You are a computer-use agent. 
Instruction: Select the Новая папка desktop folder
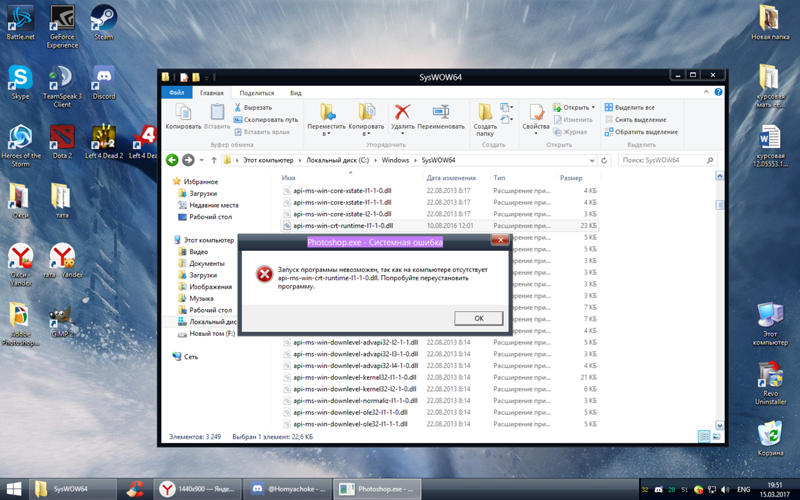[770, 22]
